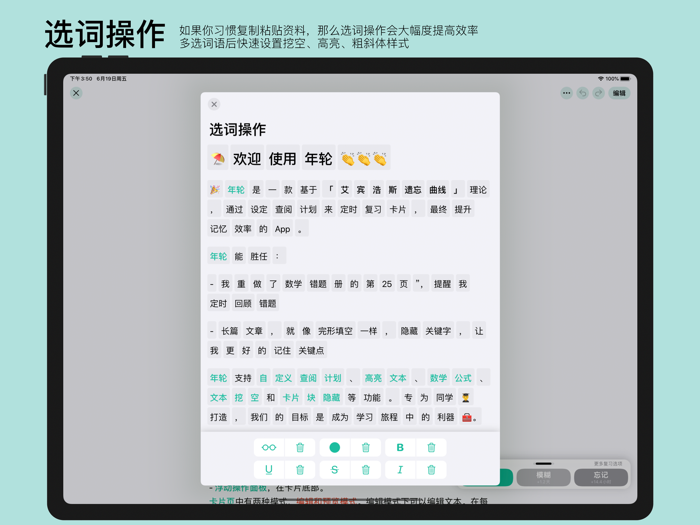Select the word token 复习

tap(373, 209)
